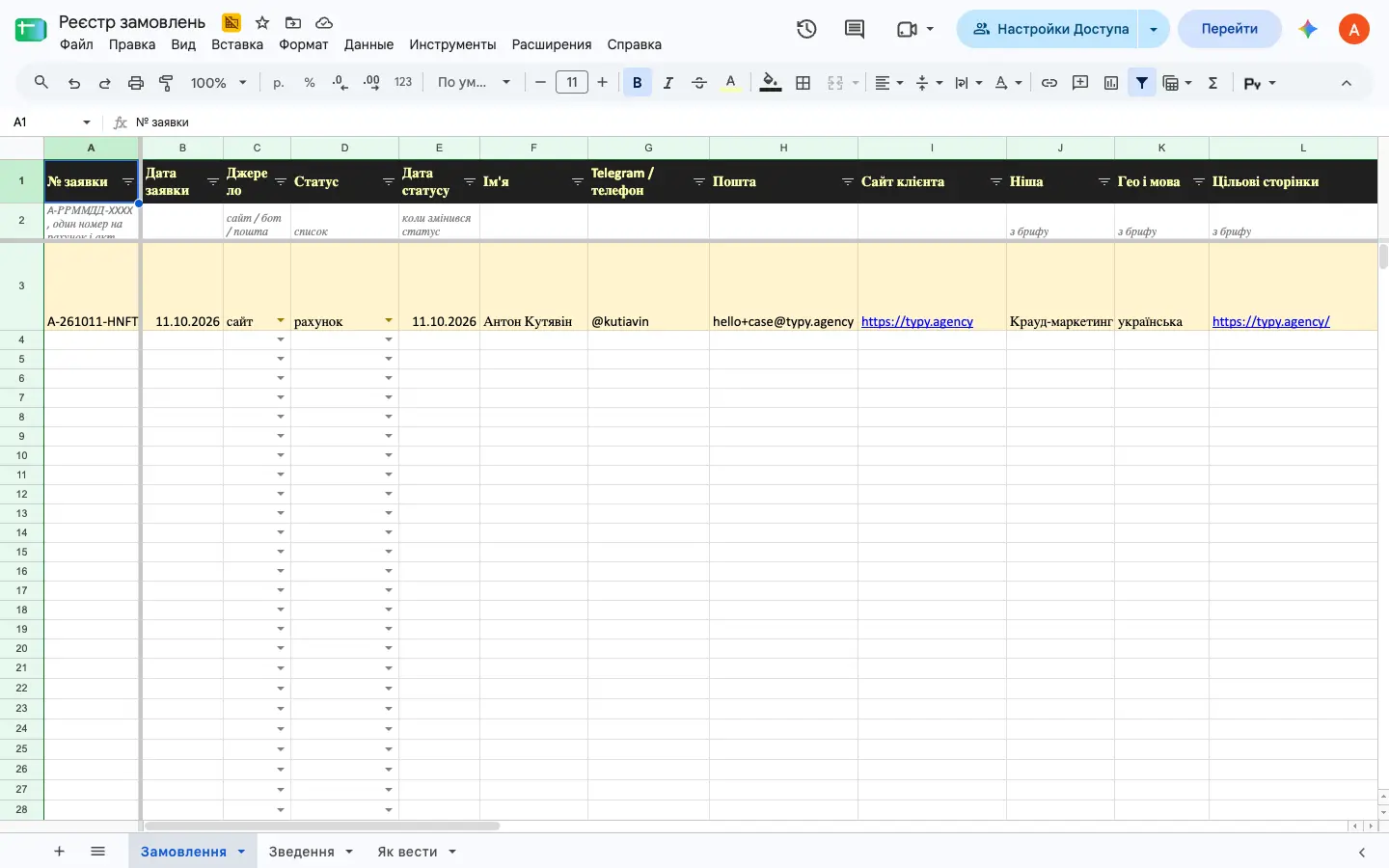1389x868 pixels.
Task: Click the Name Box showing A1
Action: point(53,122)
